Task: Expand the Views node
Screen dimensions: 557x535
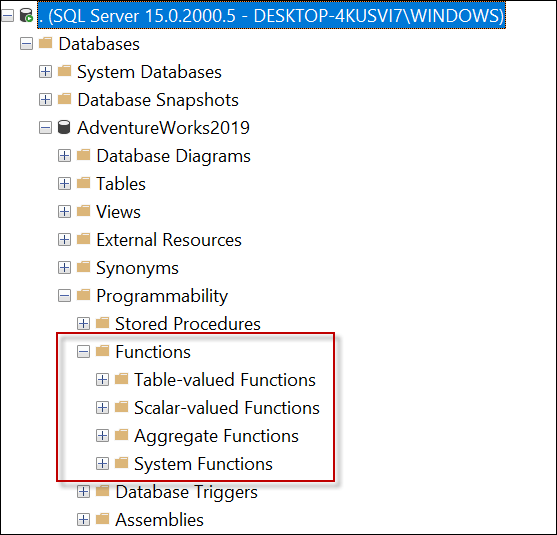Action: [64, 212]
